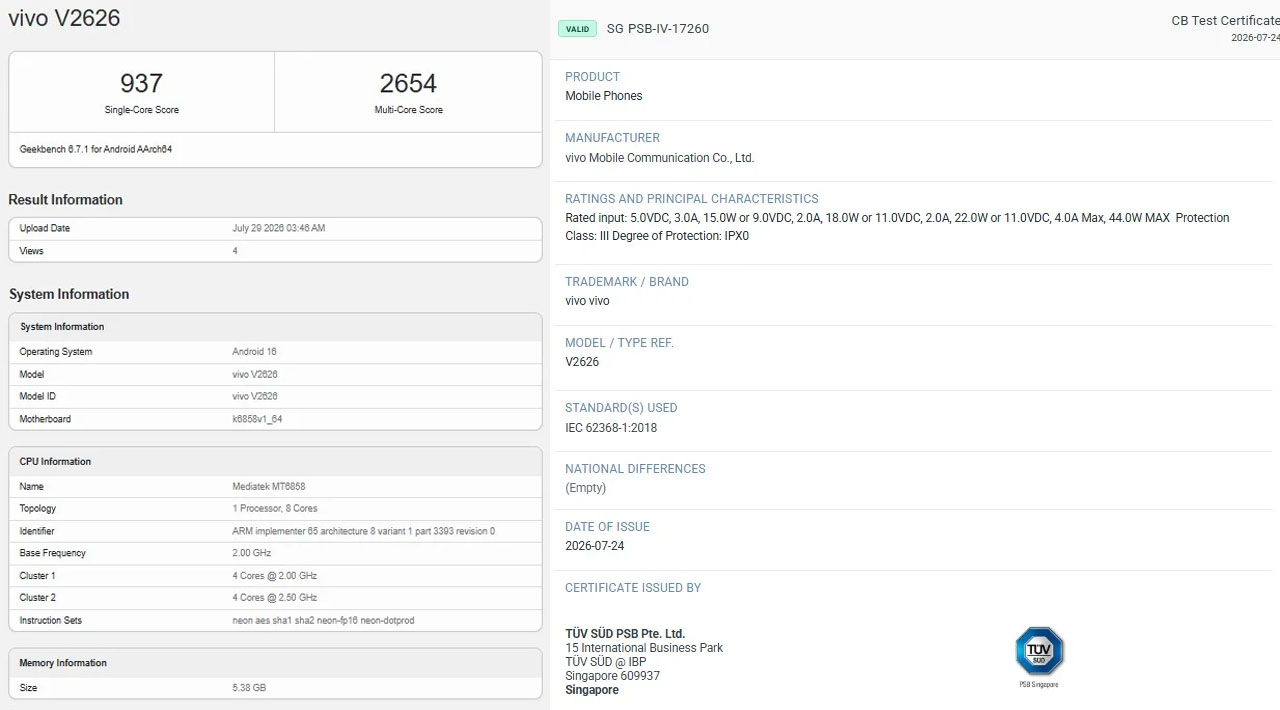Click the Views count value 4
Viewport: 1280px width, 710px height.
[235, 251]
